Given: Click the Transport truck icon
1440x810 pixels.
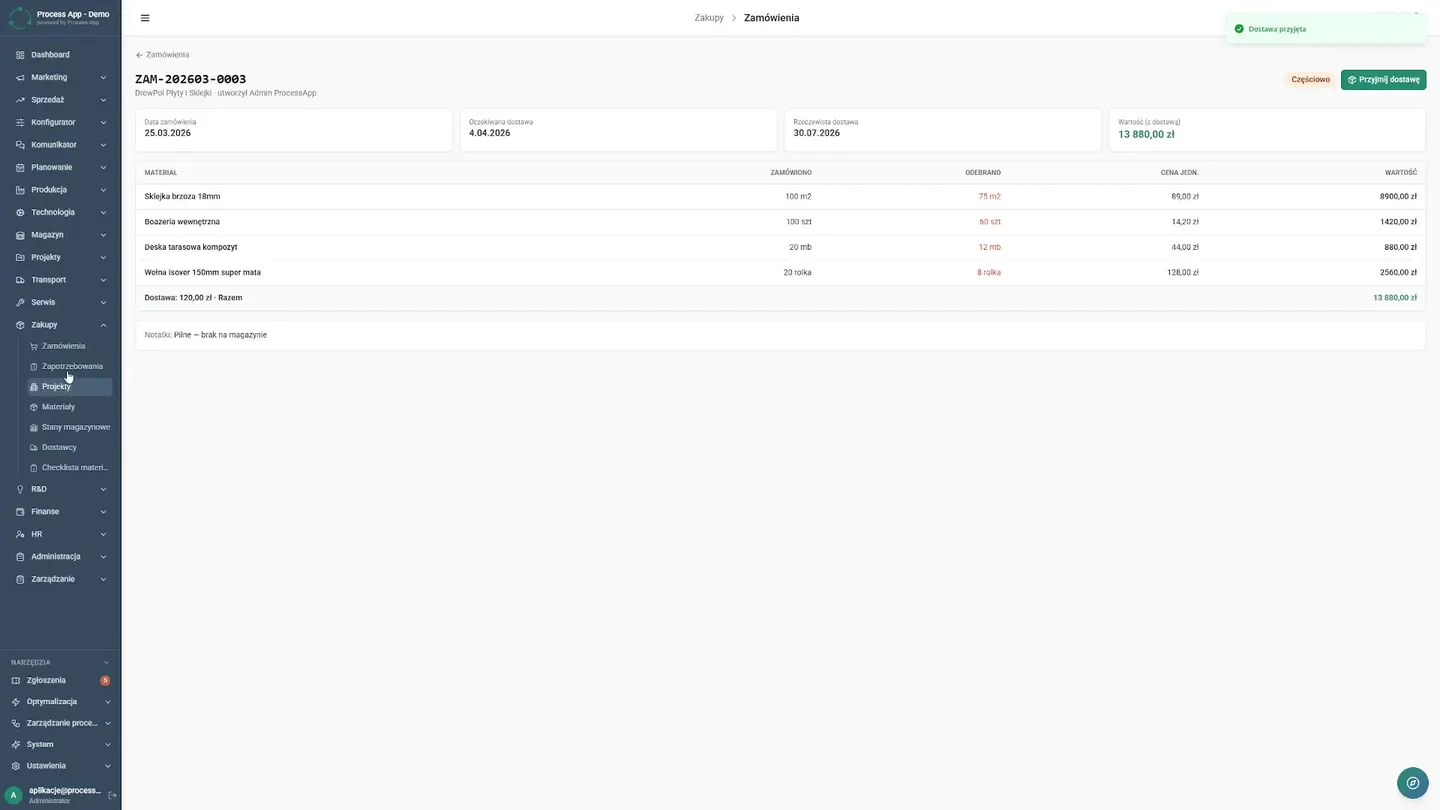Looking at the screenshot, I should (20, 280).
